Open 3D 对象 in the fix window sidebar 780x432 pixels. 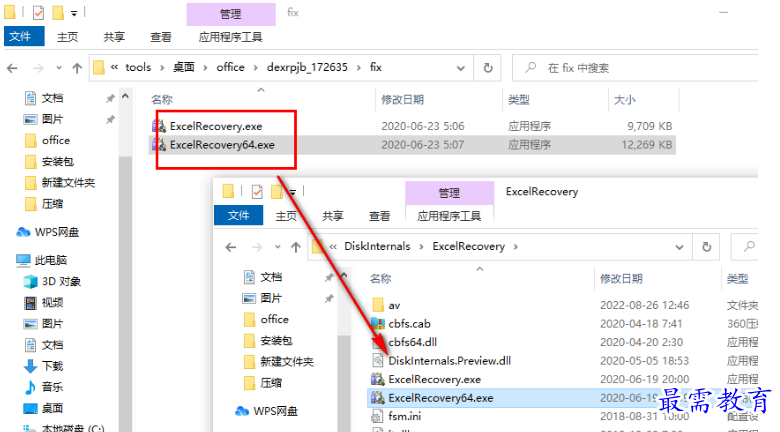[61, 281]
